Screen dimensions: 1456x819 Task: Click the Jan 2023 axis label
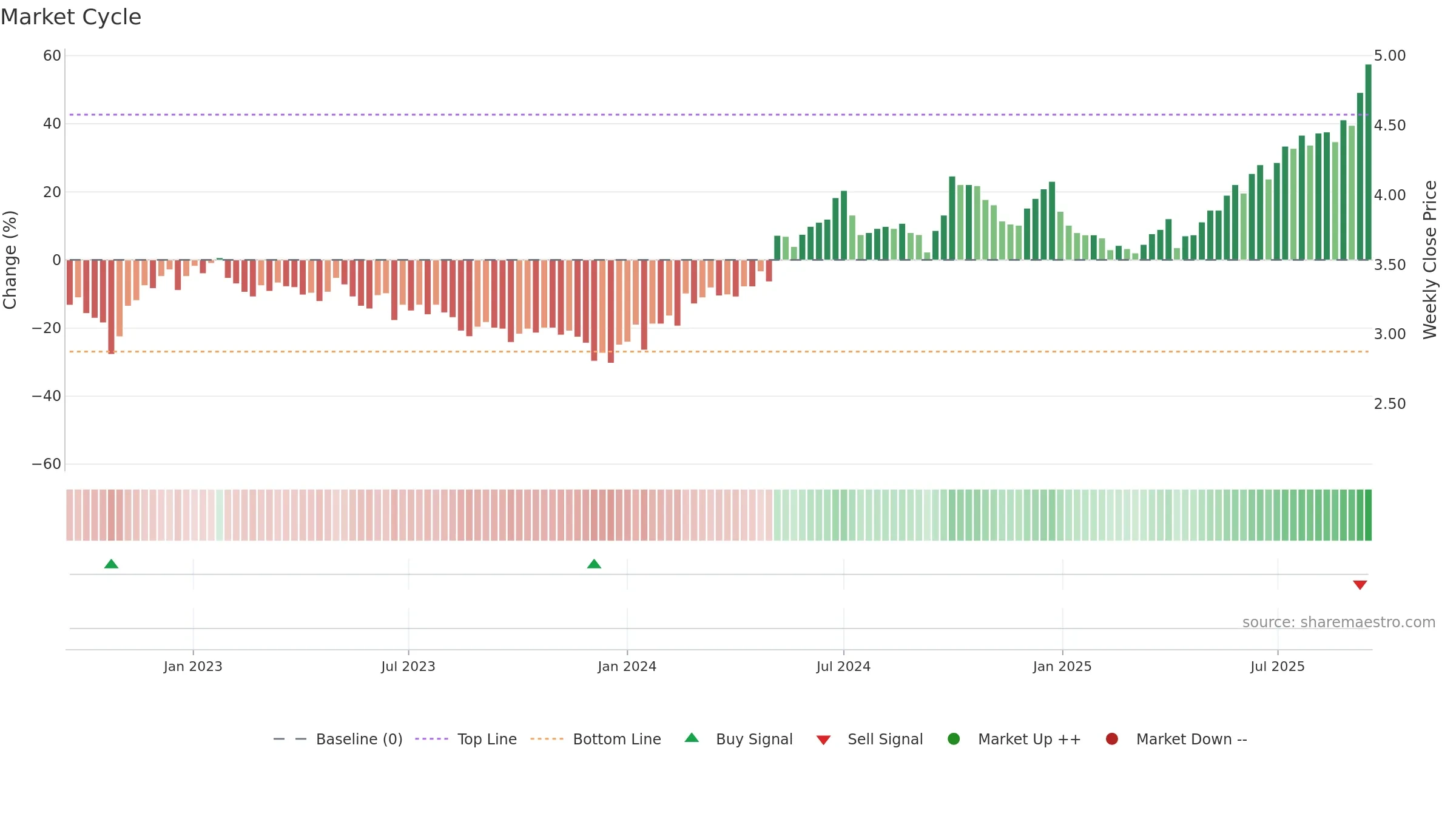coord(193,666)
